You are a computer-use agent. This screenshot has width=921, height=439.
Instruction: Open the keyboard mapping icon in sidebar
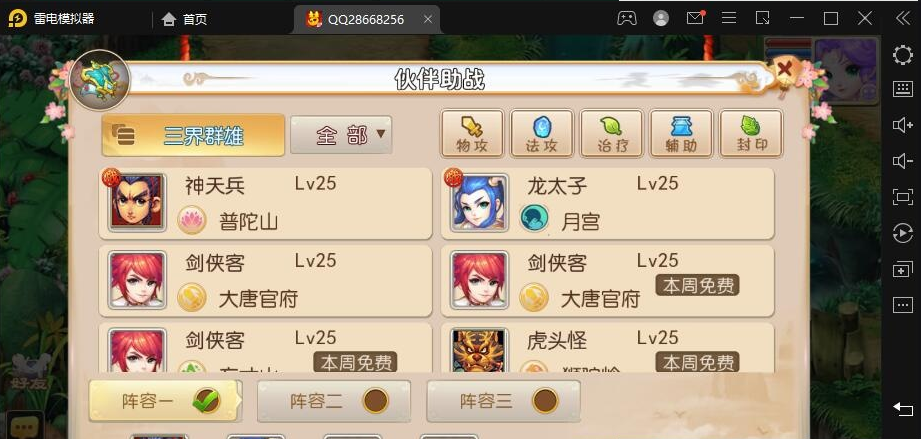point(902,89)
